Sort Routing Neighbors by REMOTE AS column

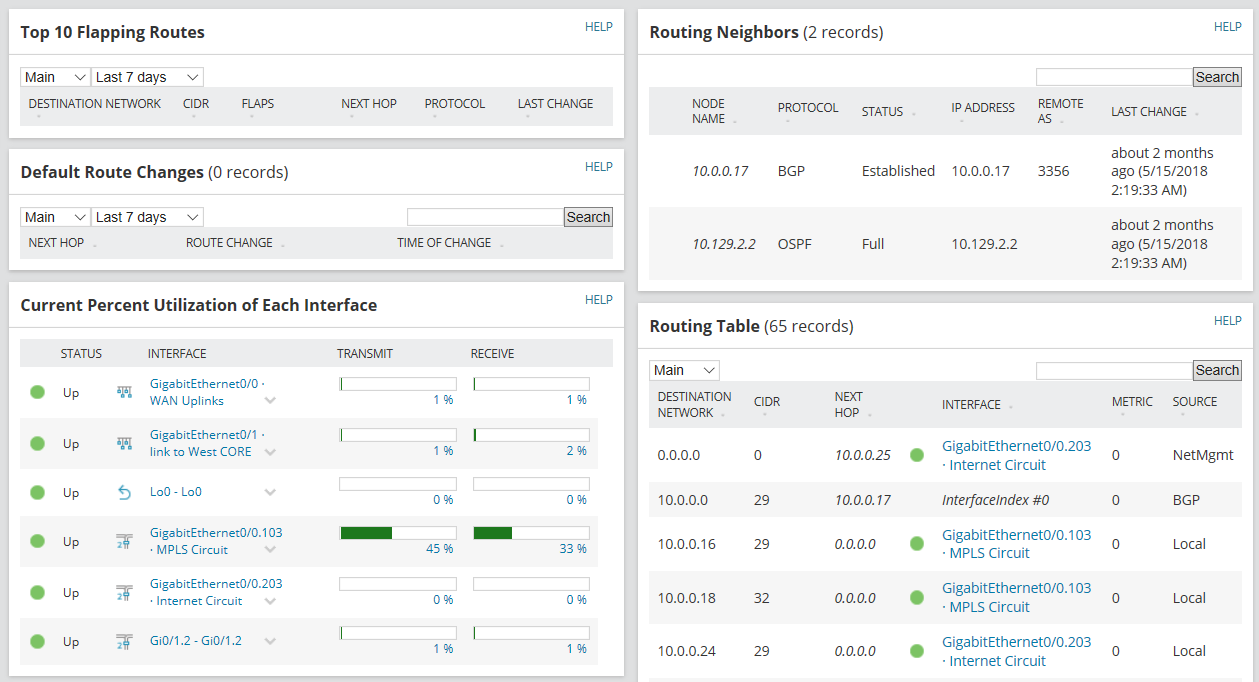tap(1060, 111)
